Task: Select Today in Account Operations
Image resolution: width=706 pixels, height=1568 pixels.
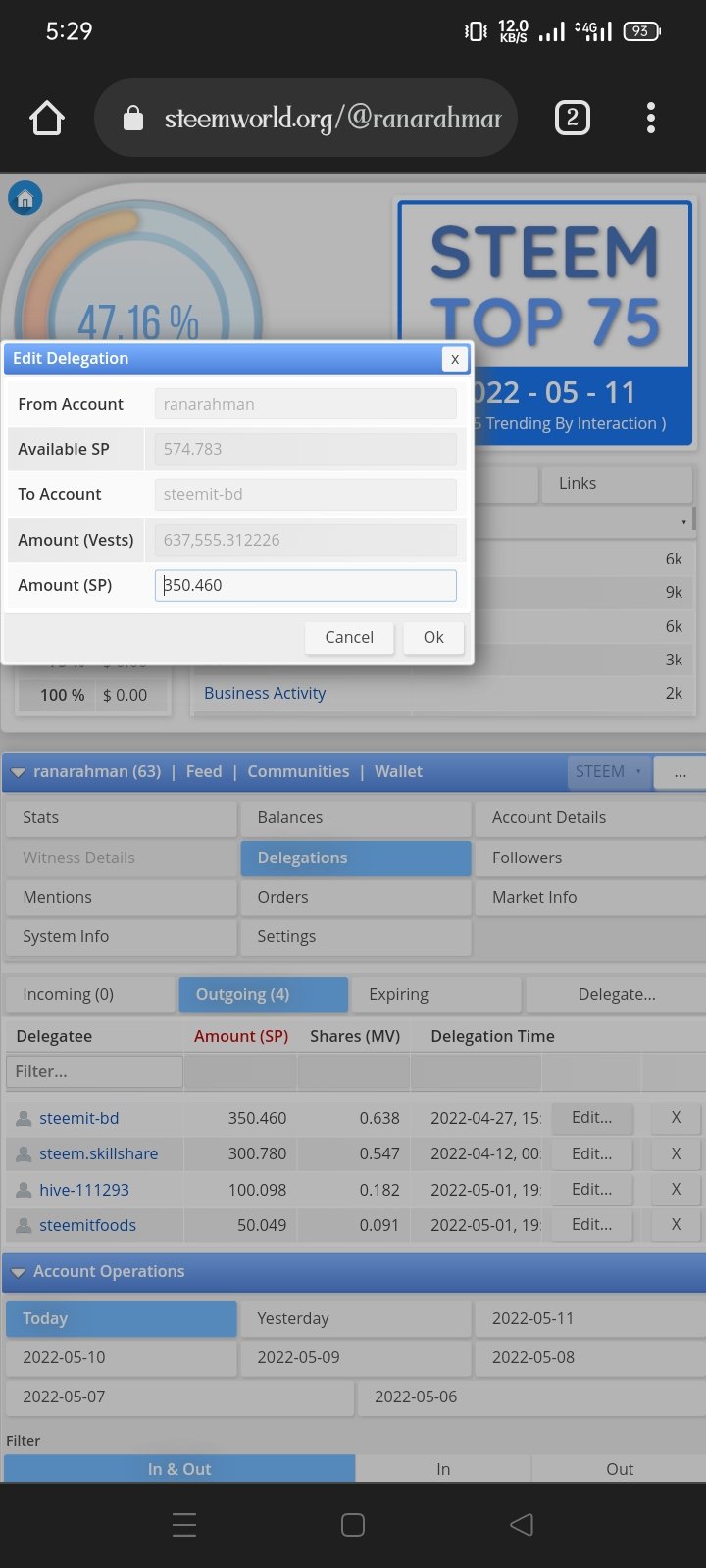Action: tap(121, 1318)
